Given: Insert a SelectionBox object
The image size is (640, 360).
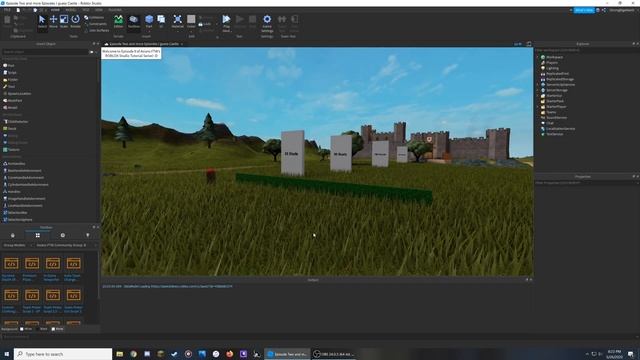Looking at the screenshot, I should [15, 213].
